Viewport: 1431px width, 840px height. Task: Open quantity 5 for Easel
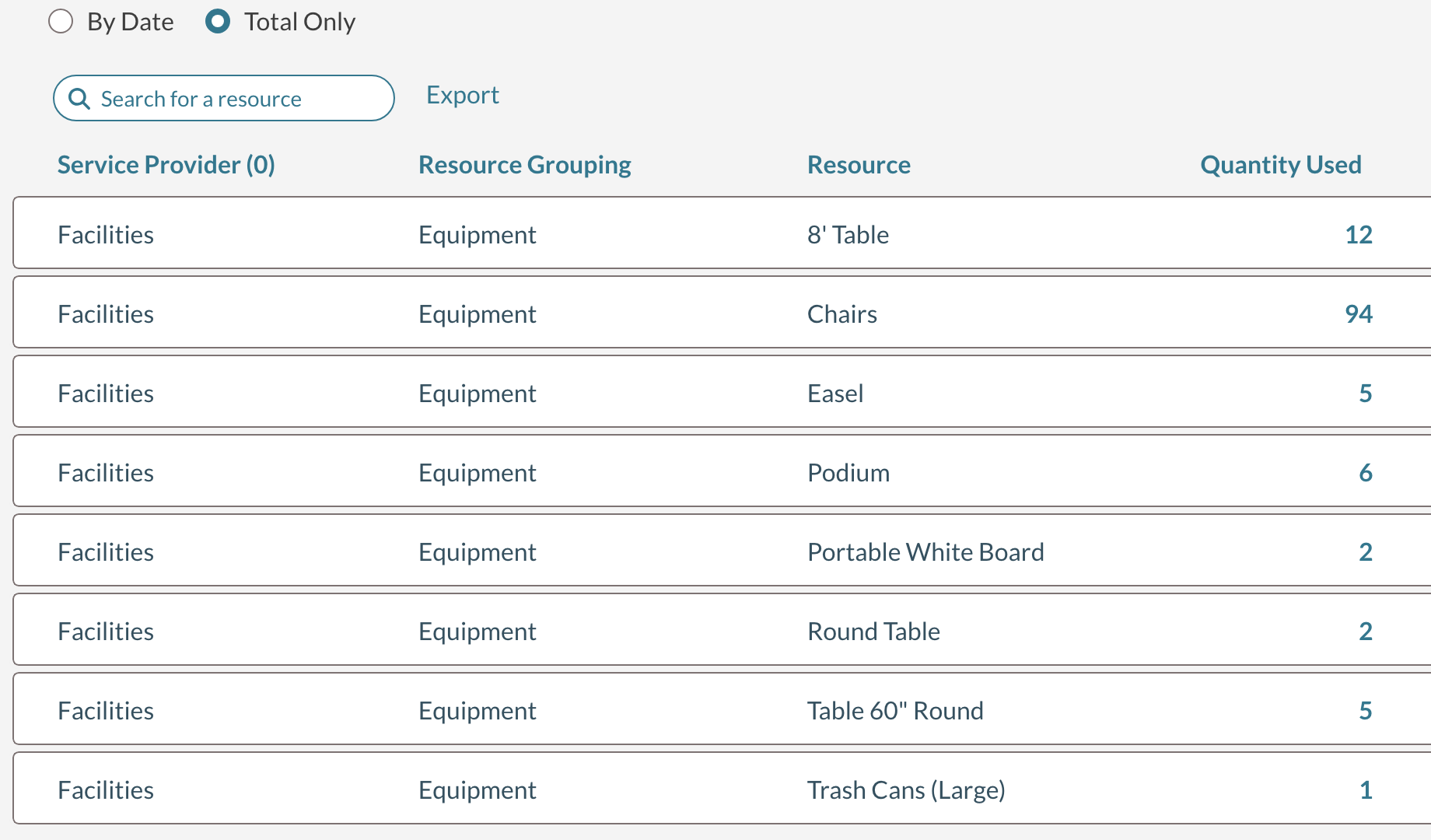click(x=1366, y=393)
